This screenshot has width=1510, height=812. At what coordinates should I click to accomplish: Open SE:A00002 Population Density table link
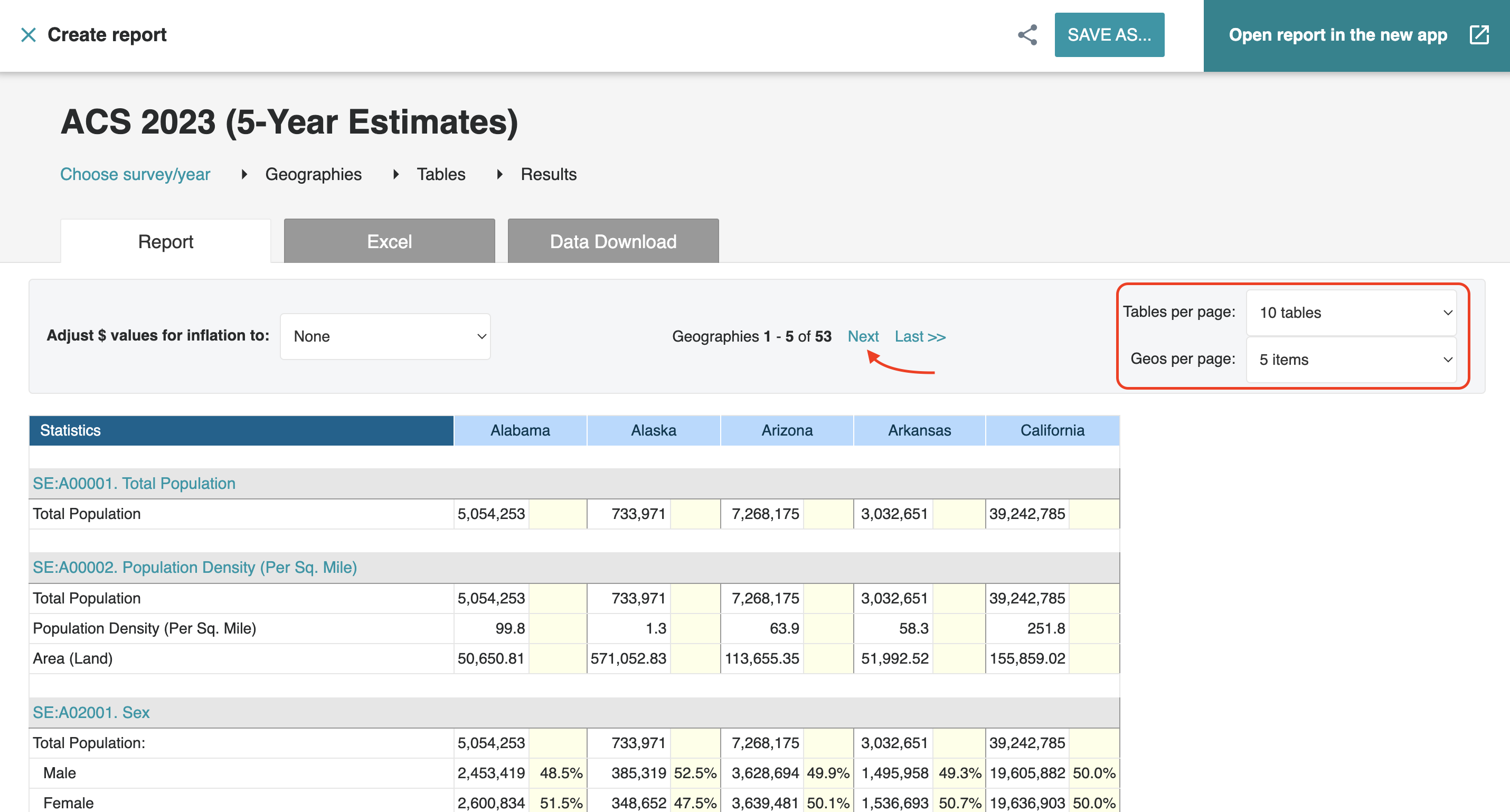pos(195,568)
